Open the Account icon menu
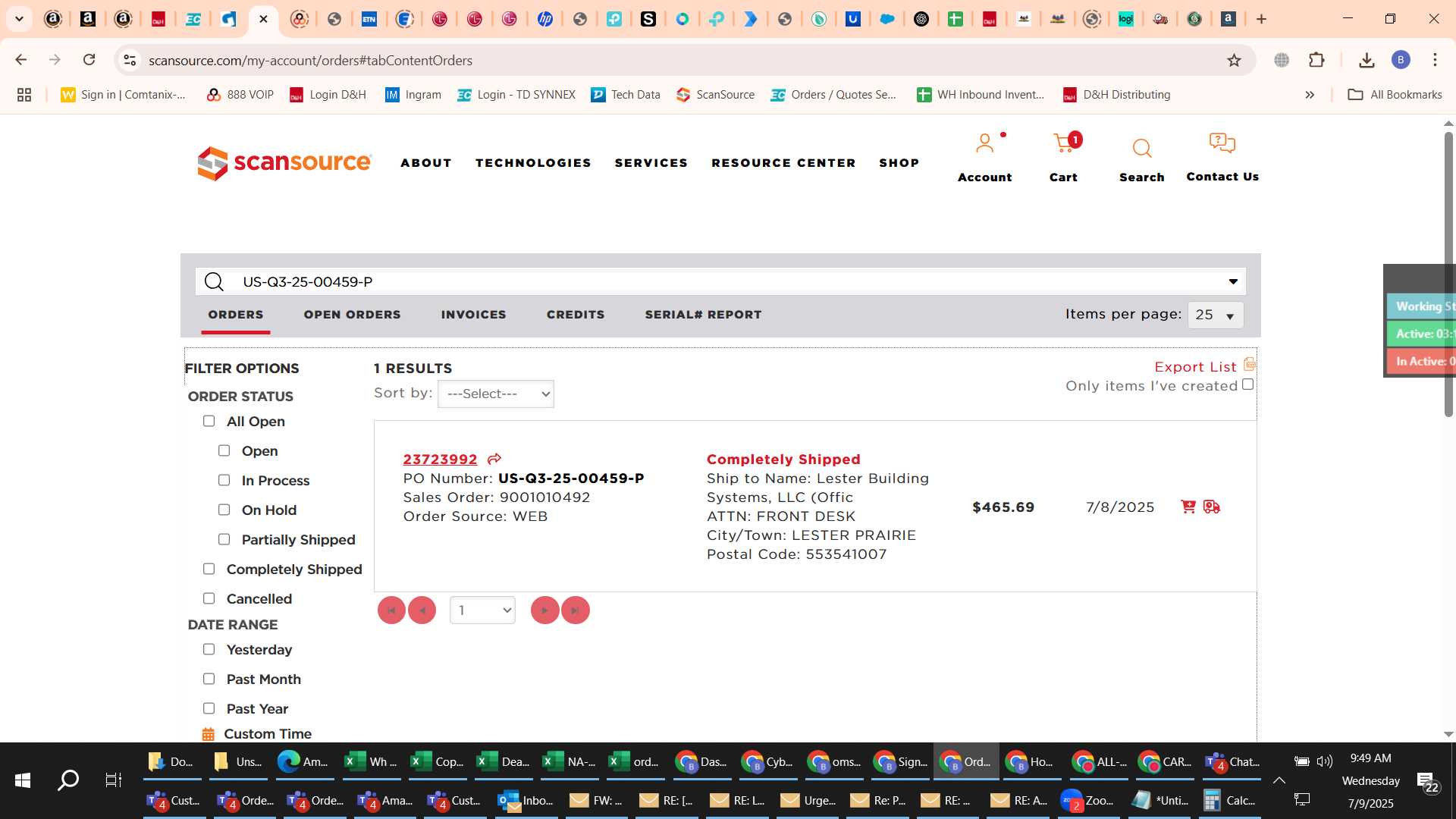Viewport: 1456px width, 819px height. click(x=984, y=143)
